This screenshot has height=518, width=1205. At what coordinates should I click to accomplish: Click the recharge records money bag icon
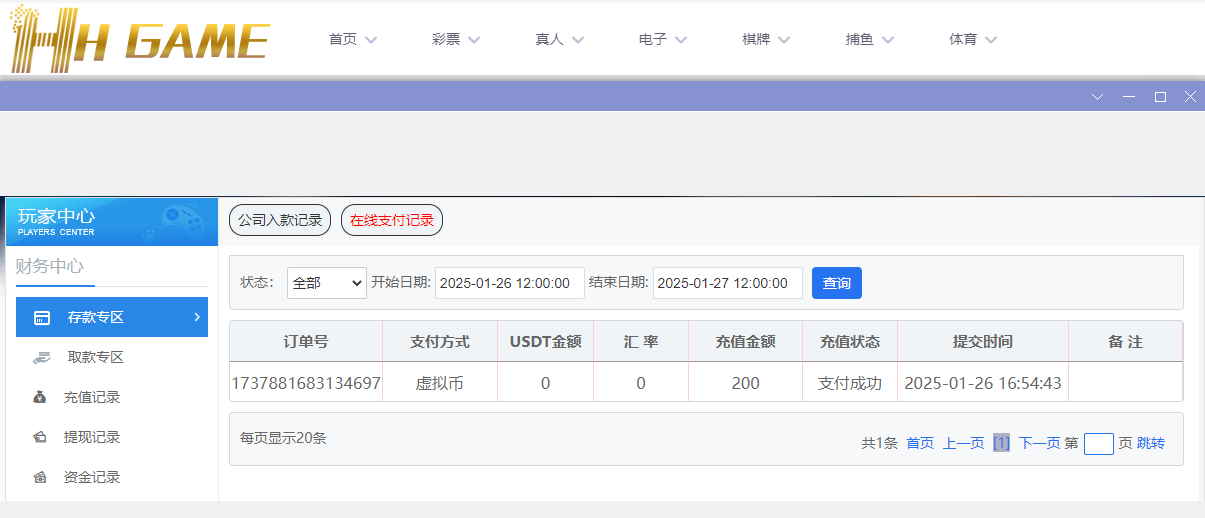click(40, 397)
